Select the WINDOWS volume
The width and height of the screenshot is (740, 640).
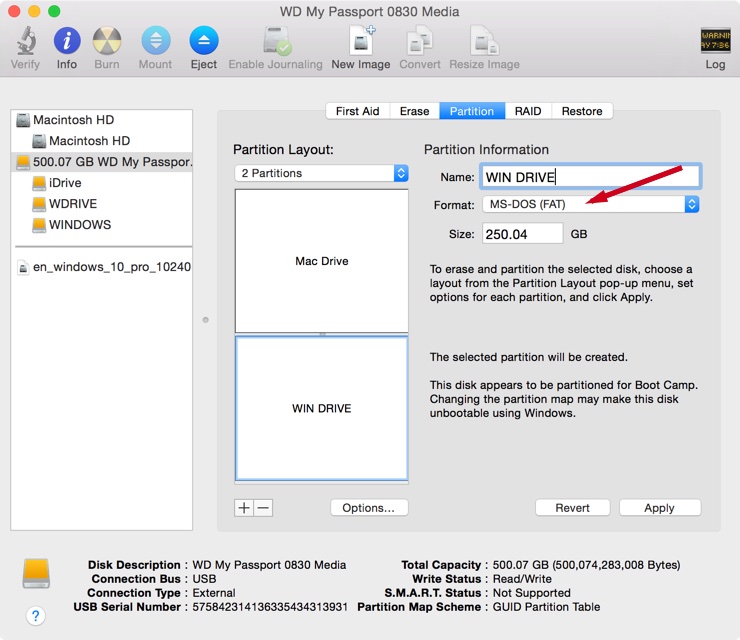pos(101,225)
